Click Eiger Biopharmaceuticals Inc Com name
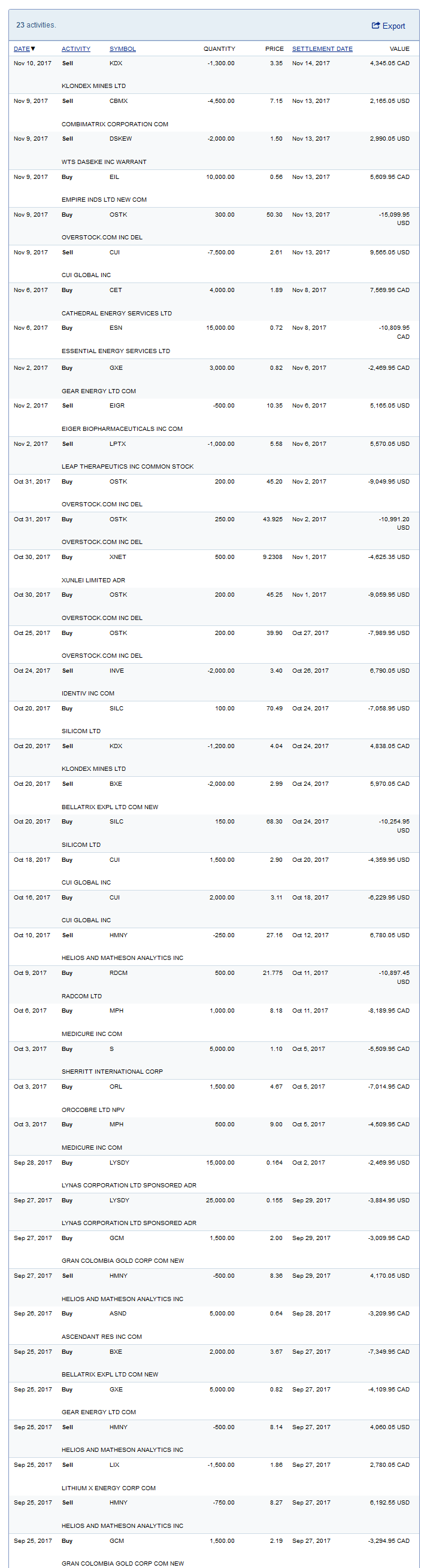Image resolution: width=424 pixels, height=1568 pixels. 122,429
